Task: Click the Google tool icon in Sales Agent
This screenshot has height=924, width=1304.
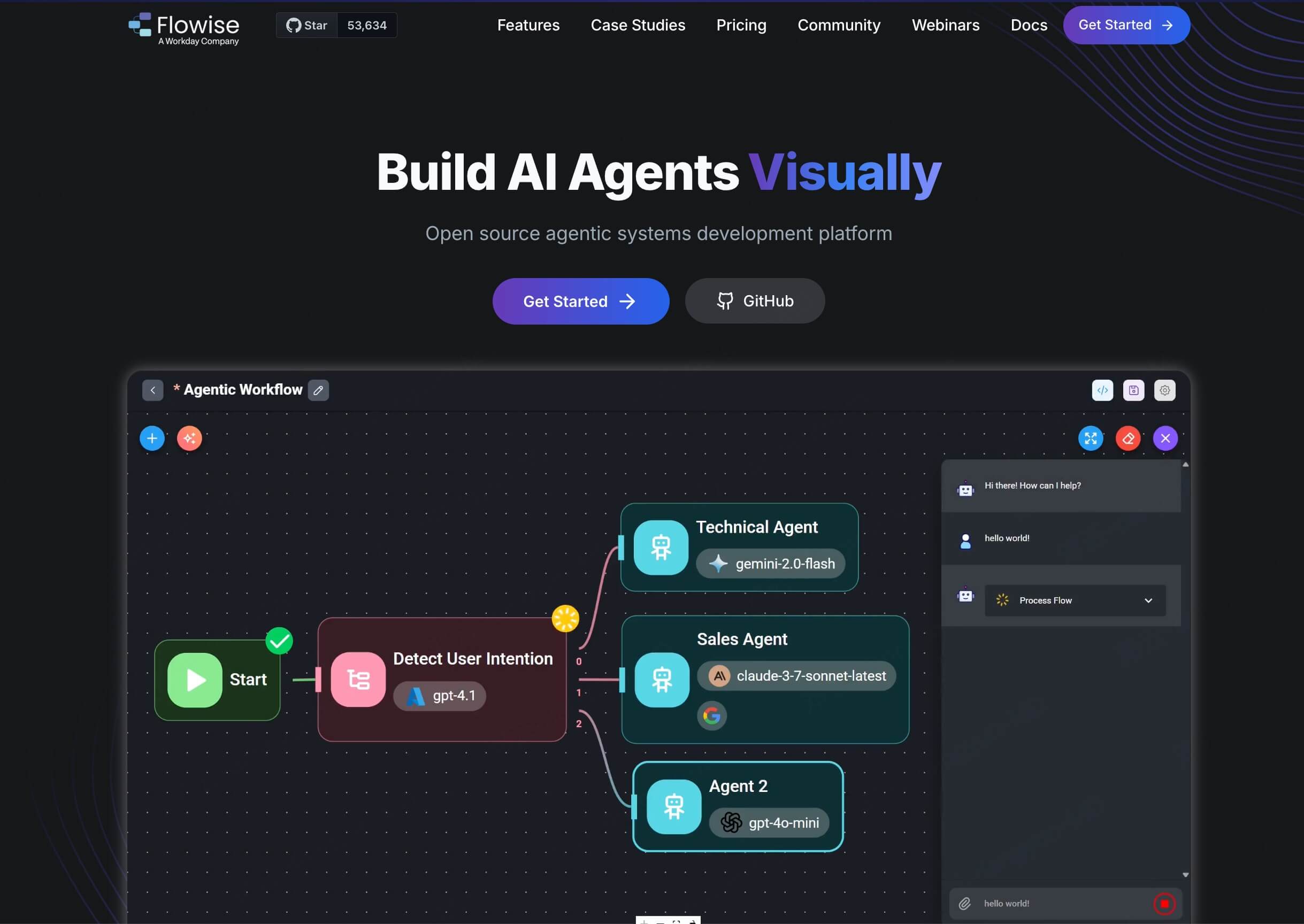Action: click(x=711, y=716)
